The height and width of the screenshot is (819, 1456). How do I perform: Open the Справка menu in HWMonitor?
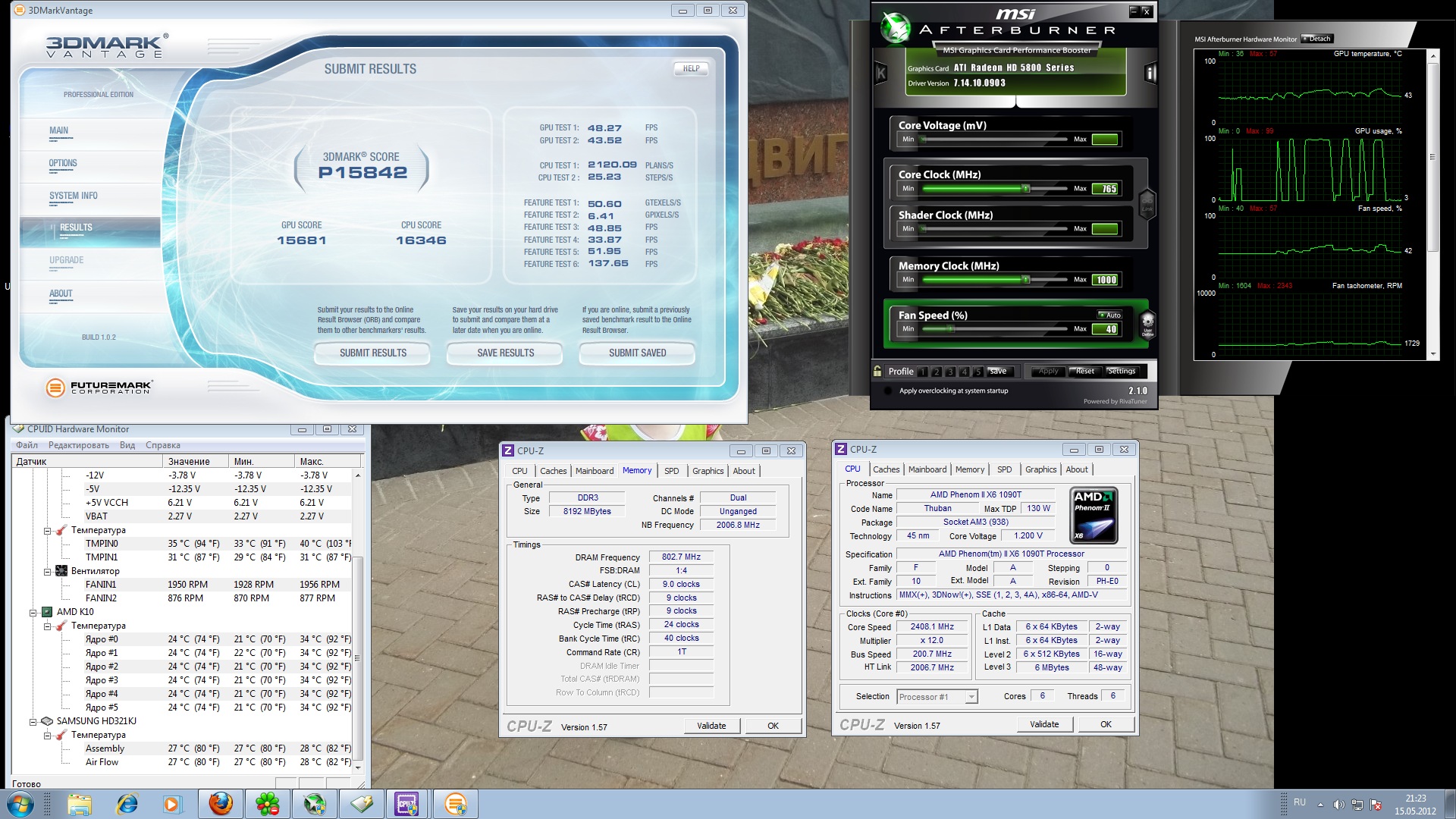tap(162, 445)
